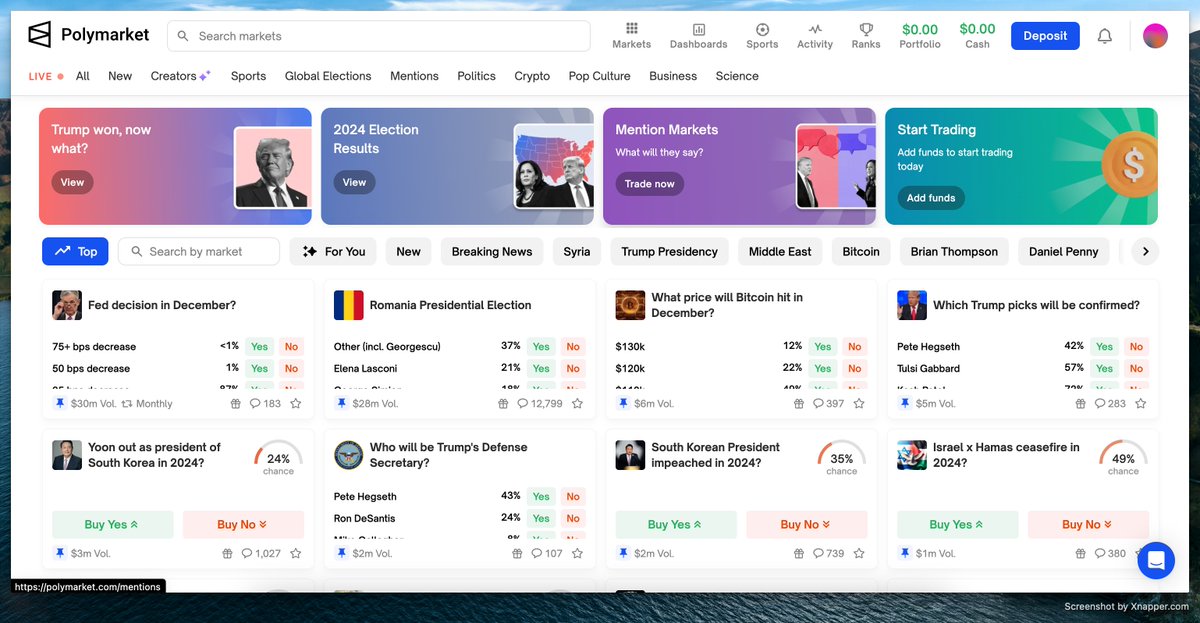This screenshot has height=623, width=1200.
Task: Filter by Breaking News chip
Action: point(492,252)
